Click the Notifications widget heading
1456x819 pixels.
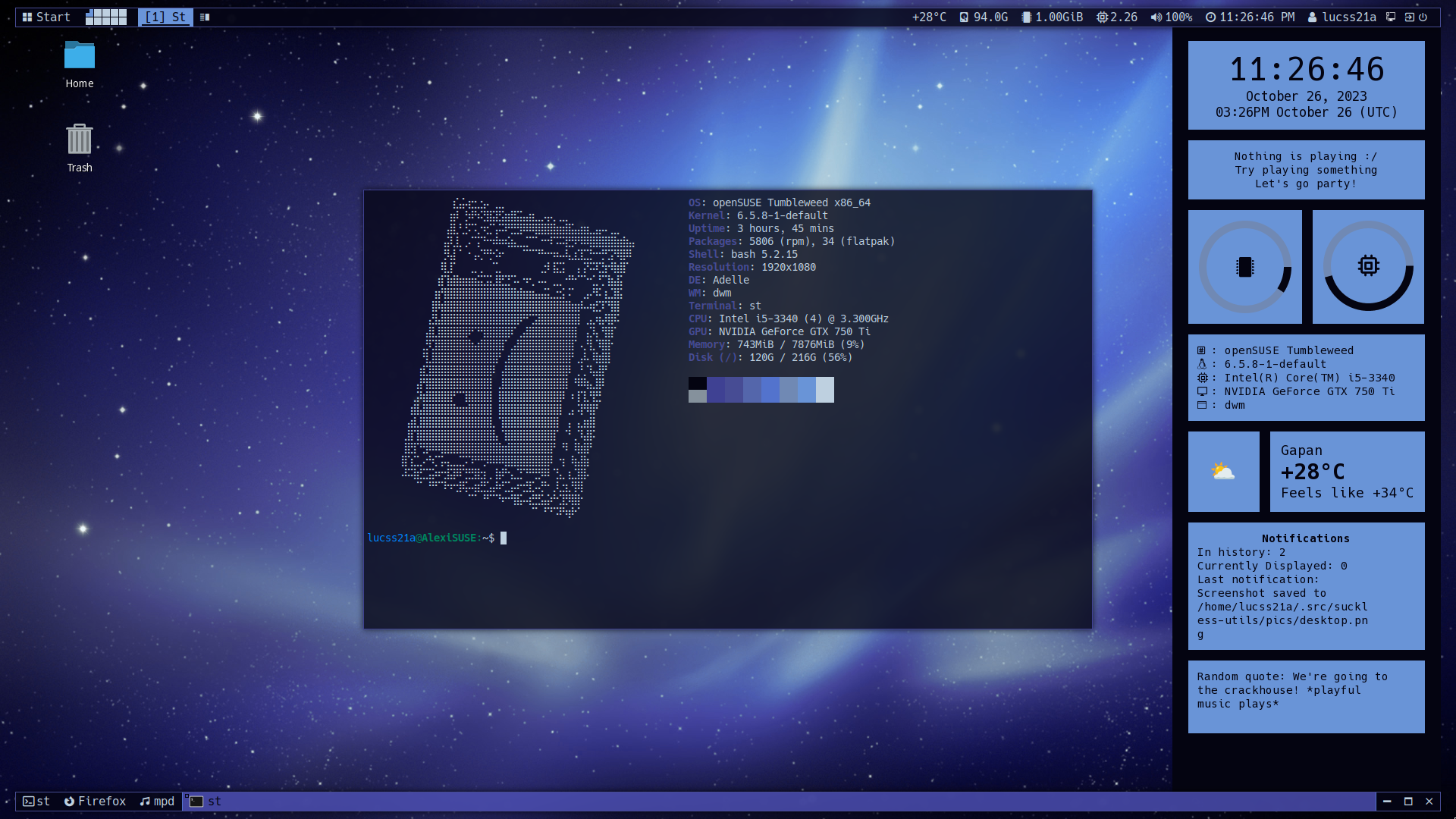point(1306,538)
